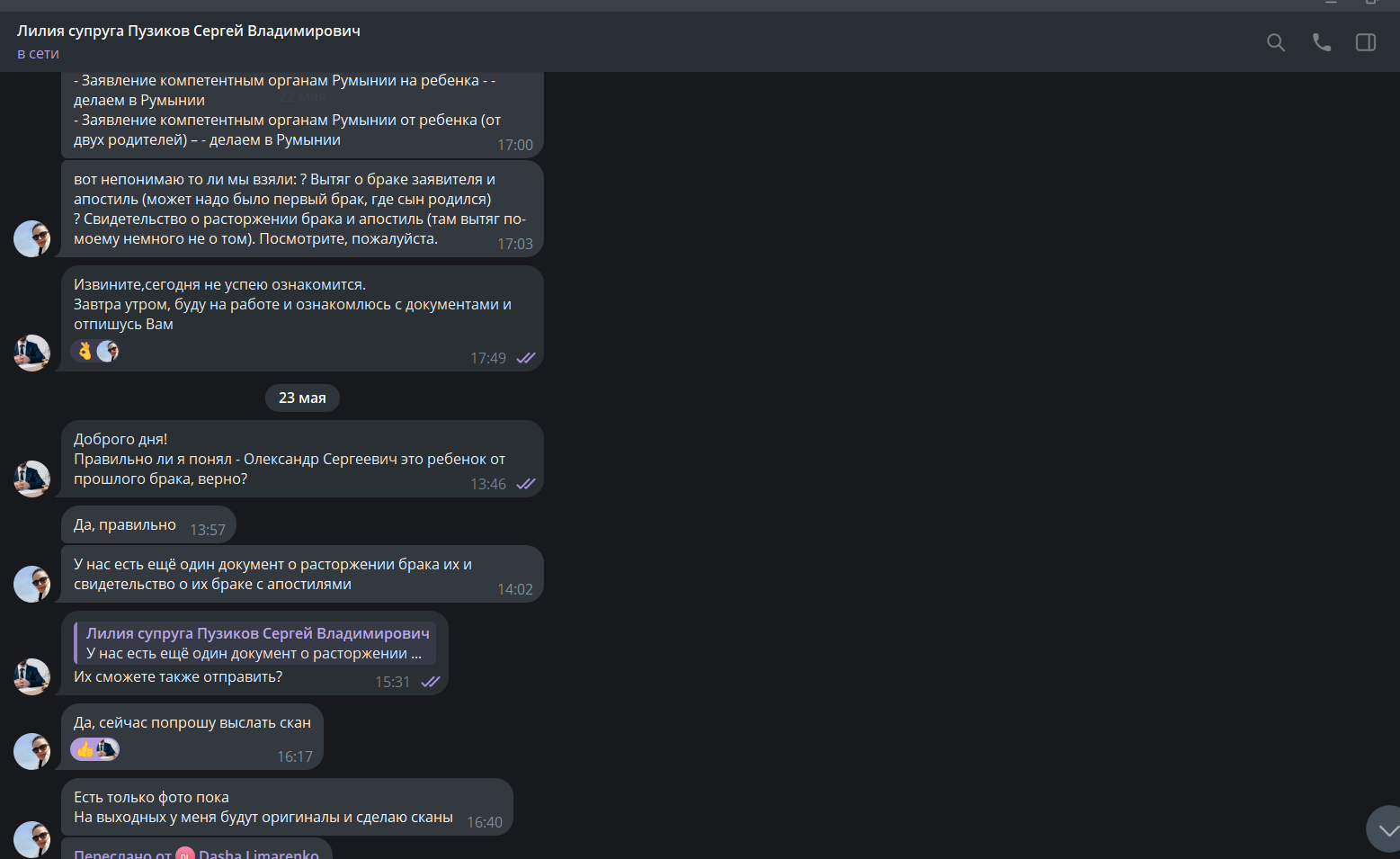This screenshot has height=859, width=1400.
Task: Click avatar beside 'Доброго дня!' message
Action: 31,479
